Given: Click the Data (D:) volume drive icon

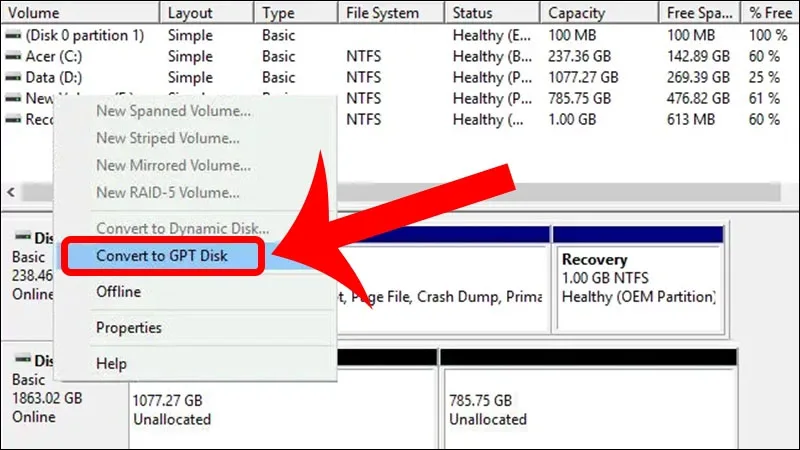Looking at the screenshot, I should click(x=13, y=78).
